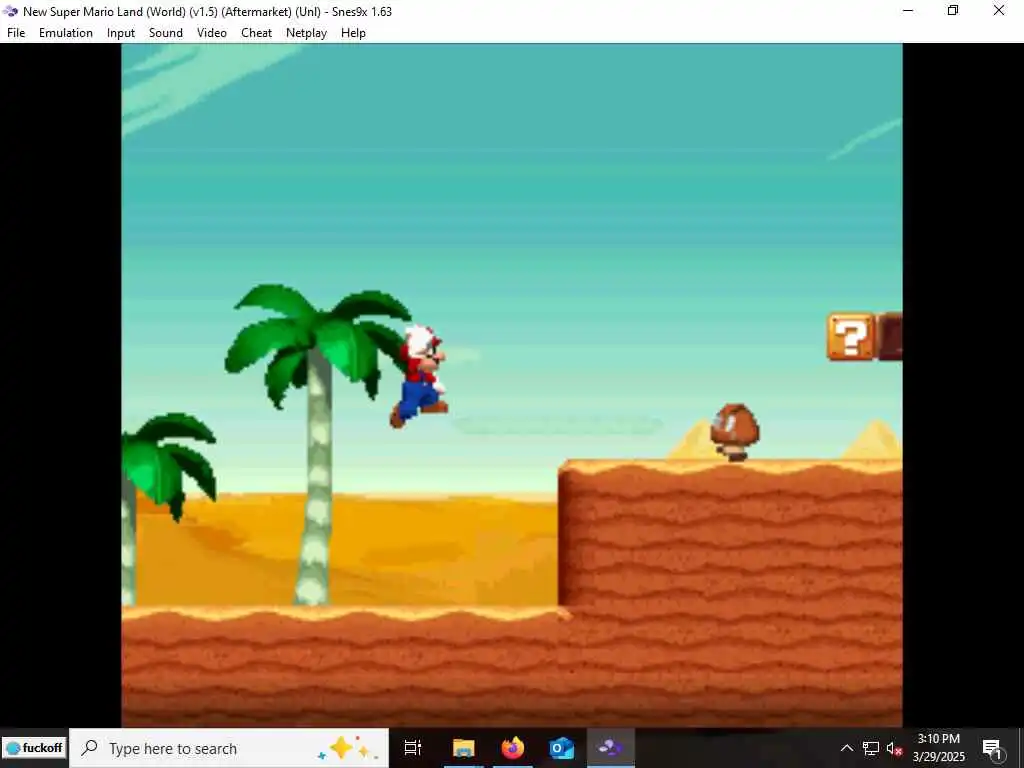Click the network status tray icon
Image resolution: width=1024 pixels, height=768 pixels.
coord(871,748)
